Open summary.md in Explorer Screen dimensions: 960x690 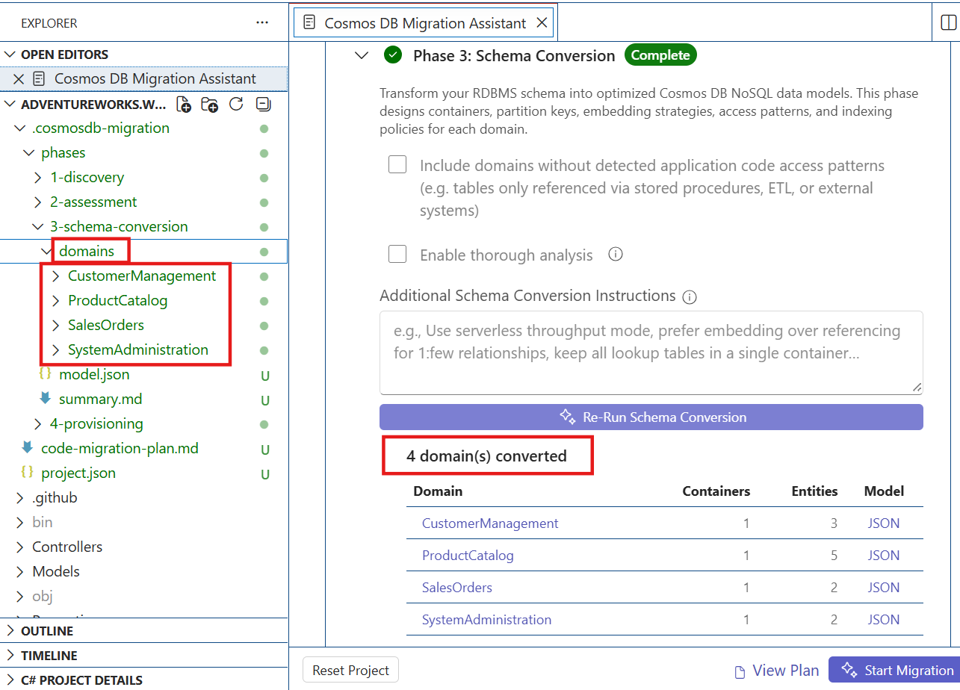click(x=100, y=399)
